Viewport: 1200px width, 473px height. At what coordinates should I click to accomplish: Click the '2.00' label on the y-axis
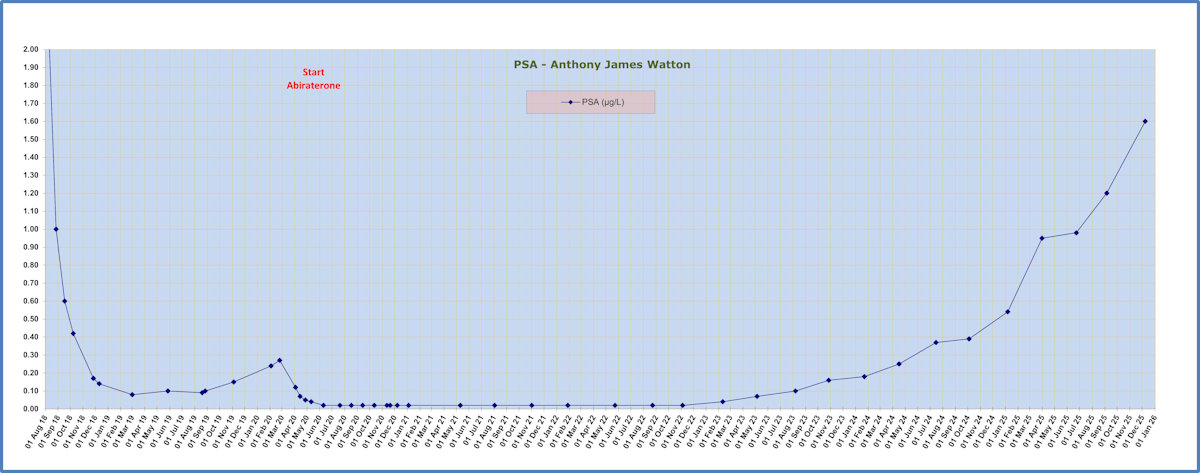(x=30, y=49)
